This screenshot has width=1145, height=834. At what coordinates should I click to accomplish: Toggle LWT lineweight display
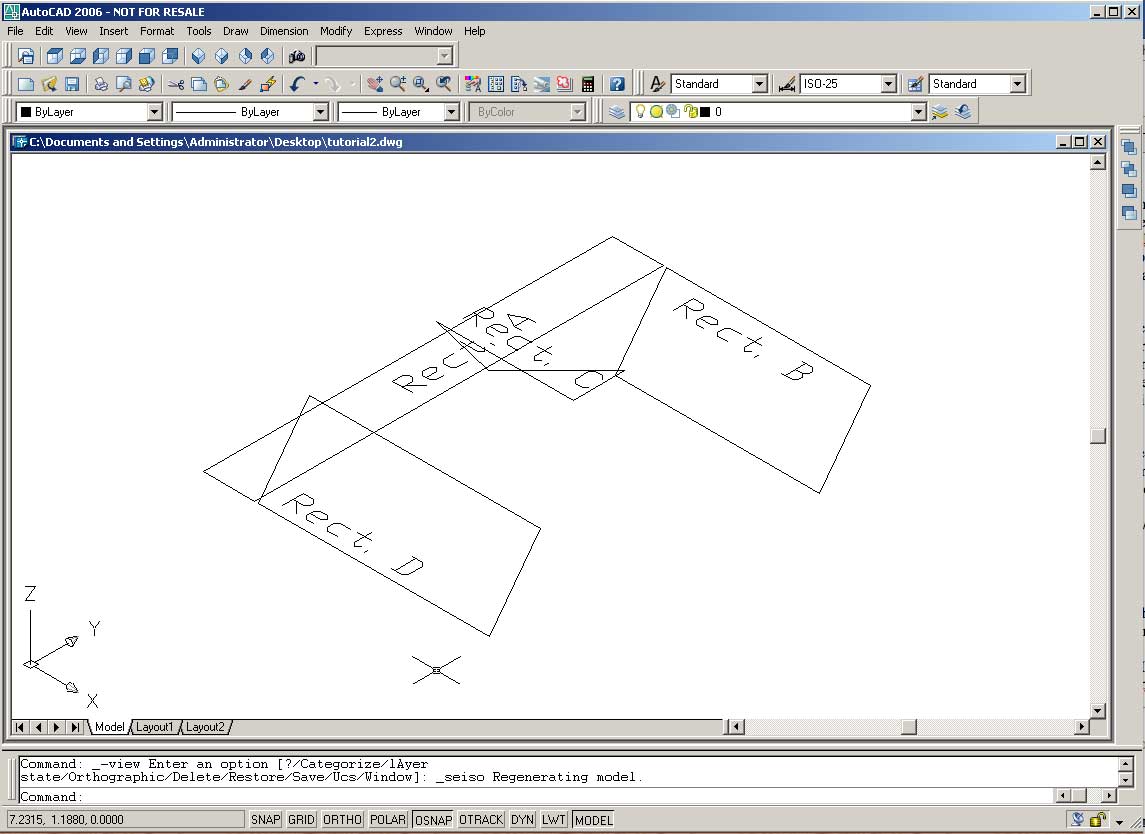click(x=554, y=820)
